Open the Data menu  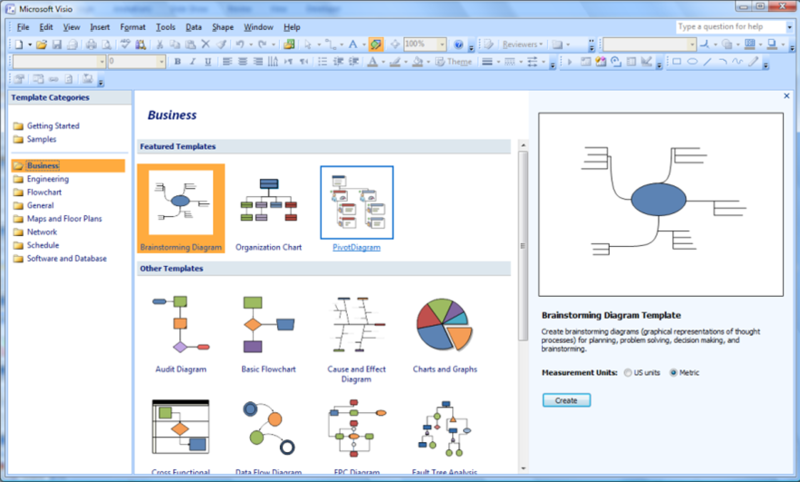[x=193, y=27]
